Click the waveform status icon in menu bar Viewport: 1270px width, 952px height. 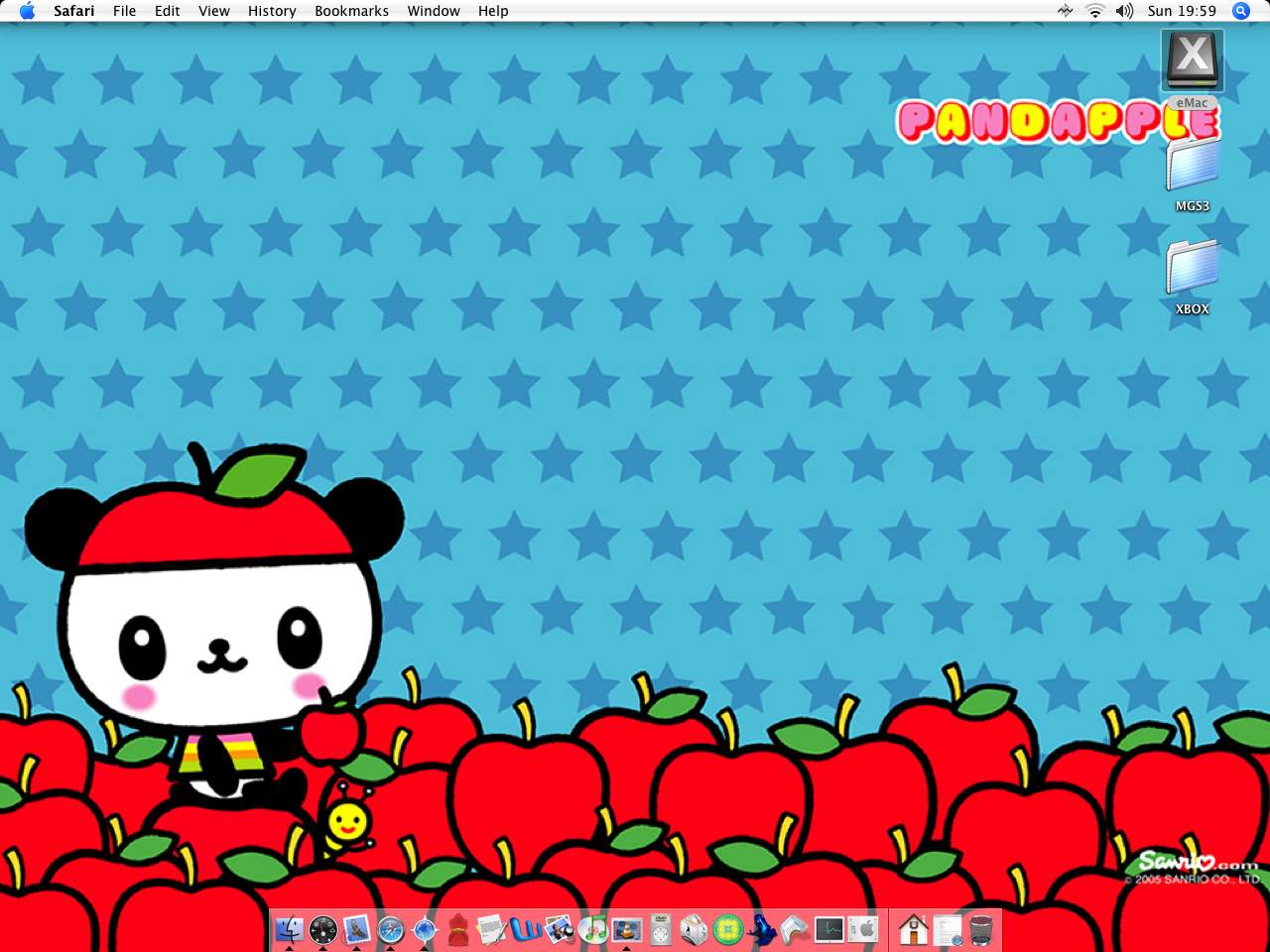coord(1065,11)
